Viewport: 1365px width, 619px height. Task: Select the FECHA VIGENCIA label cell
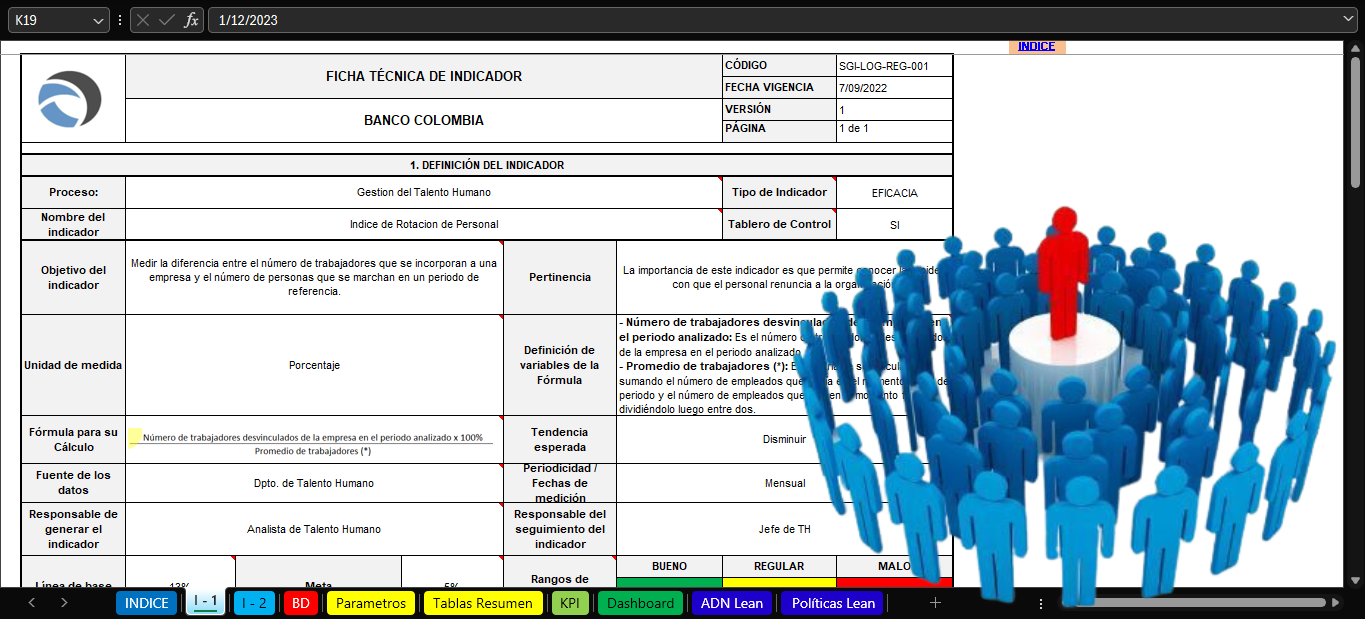point(779,88)
